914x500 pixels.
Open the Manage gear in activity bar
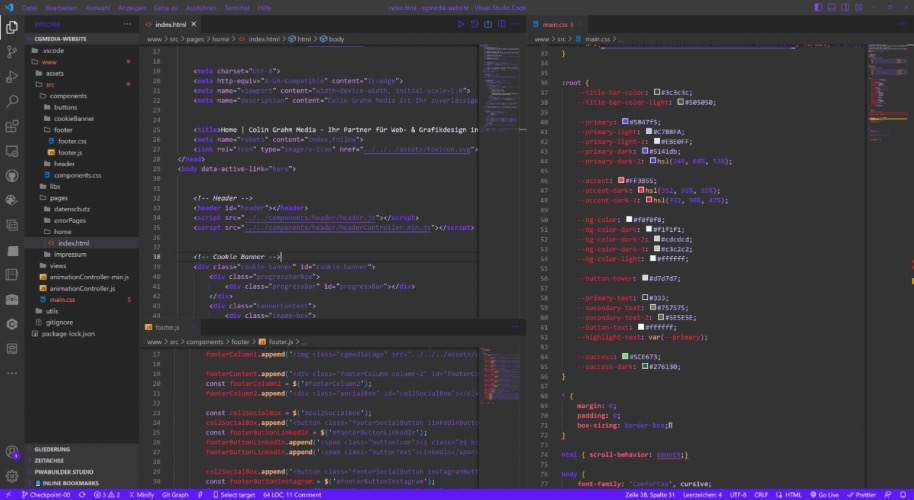pyautogui.click(x=12, y=476)
